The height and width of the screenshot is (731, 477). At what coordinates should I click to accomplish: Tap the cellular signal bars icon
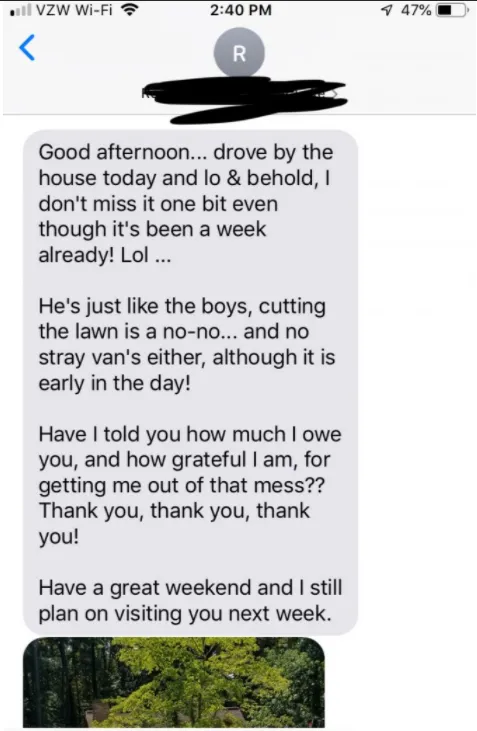[21, 10]
